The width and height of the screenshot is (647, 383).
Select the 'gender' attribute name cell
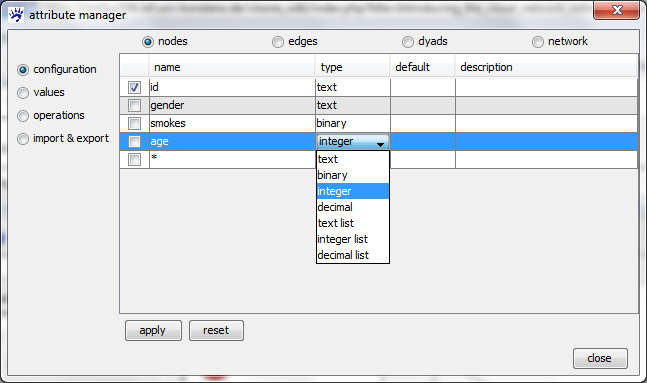point(232,106)
